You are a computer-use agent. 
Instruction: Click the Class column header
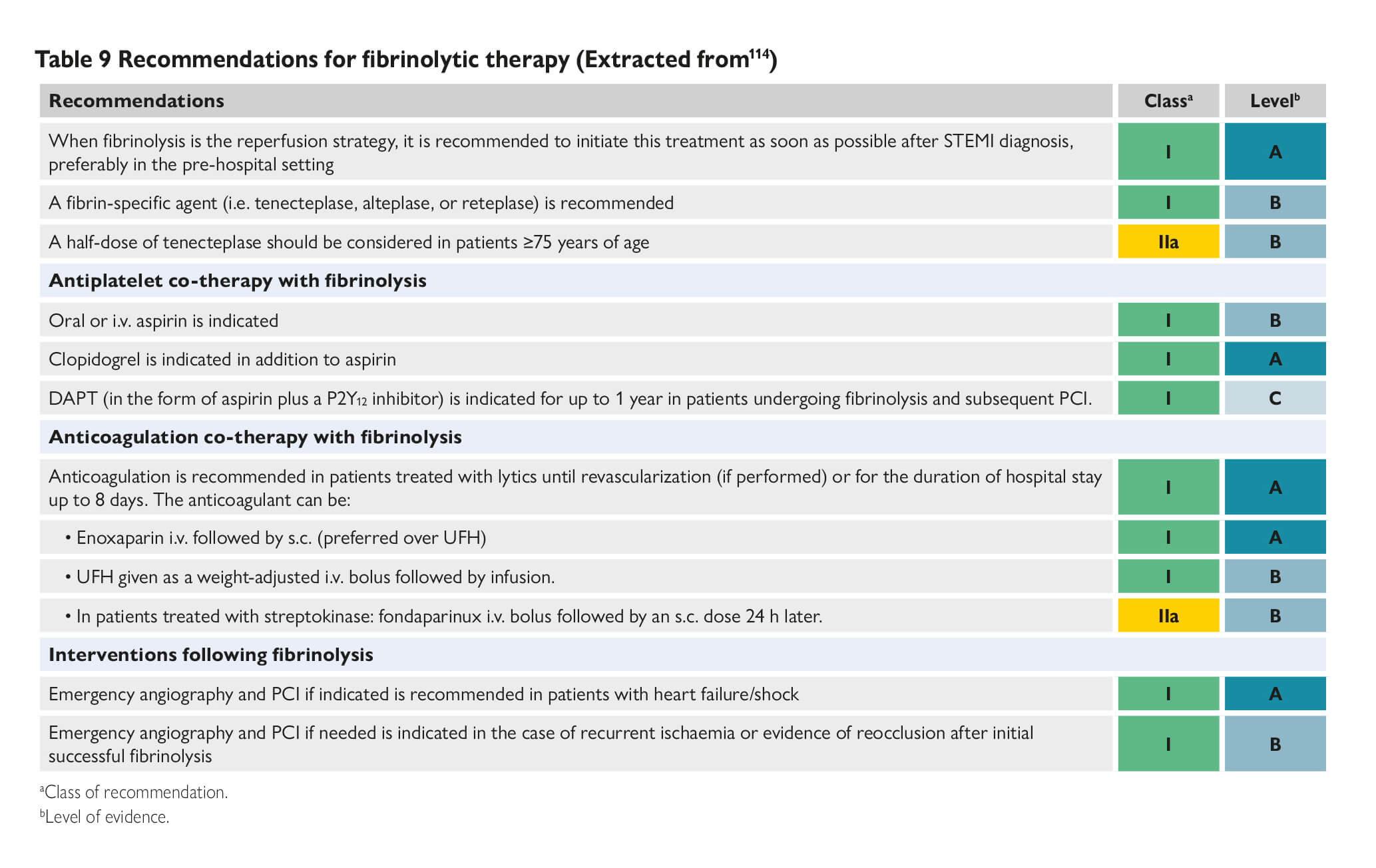coord(1168,101)
